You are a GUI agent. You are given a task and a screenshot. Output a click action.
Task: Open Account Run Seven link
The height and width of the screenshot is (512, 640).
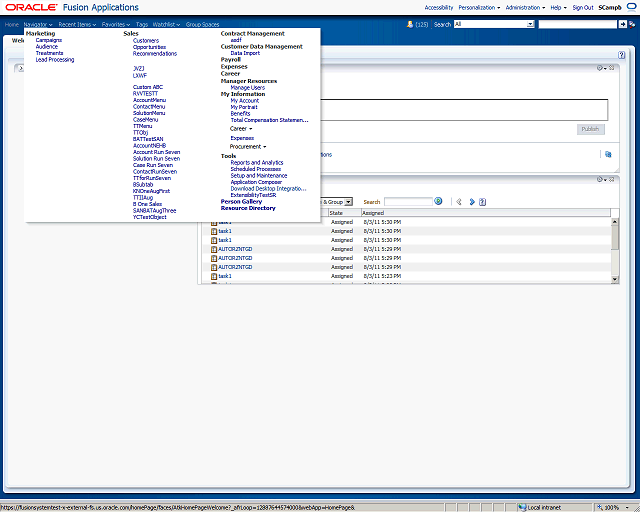tap(156, 152)
